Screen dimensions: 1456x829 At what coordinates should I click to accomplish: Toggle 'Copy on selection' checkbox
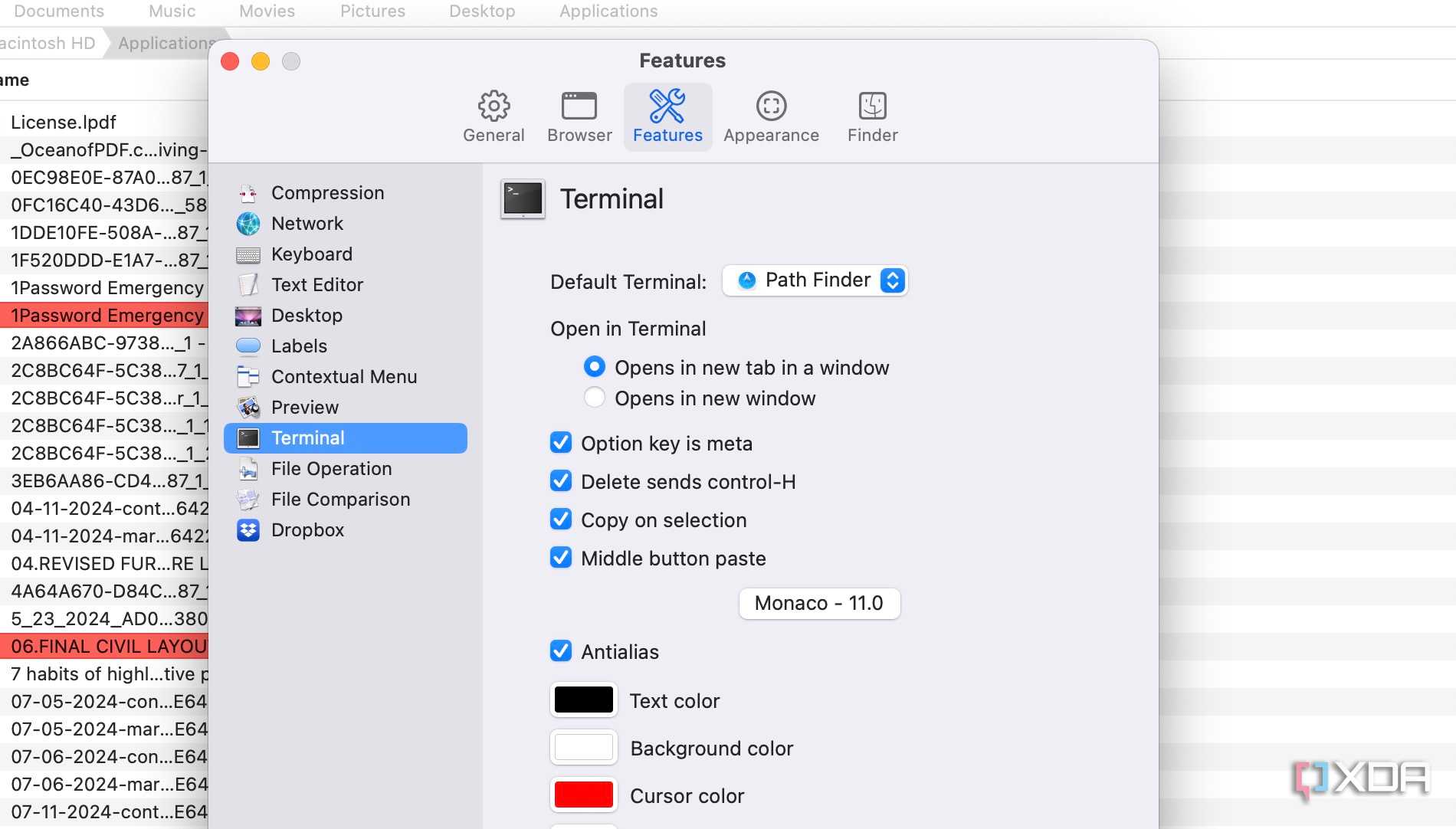561,519
